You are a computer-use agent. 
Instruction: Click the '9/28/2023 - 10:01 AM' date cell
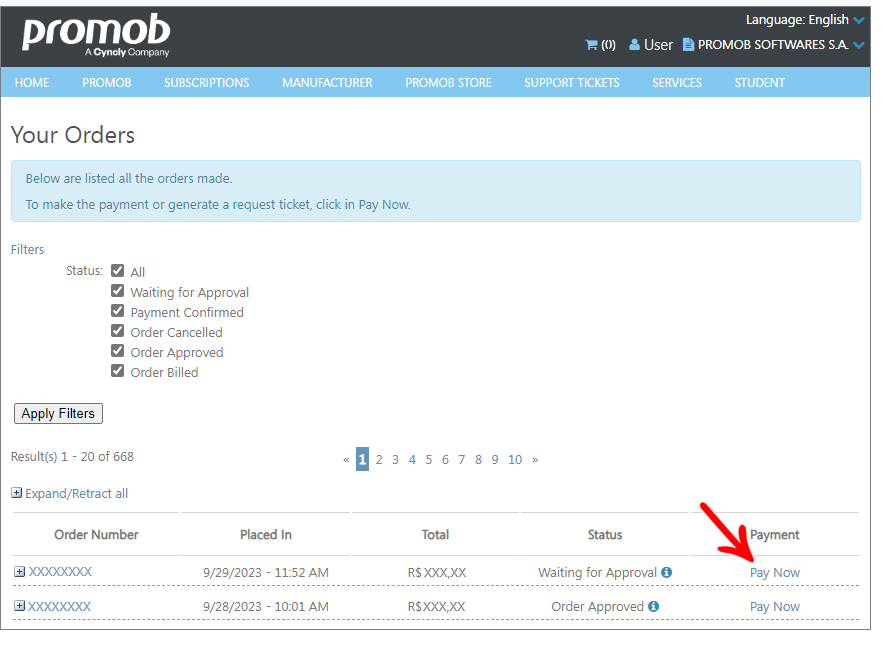(x=266, y=606)
